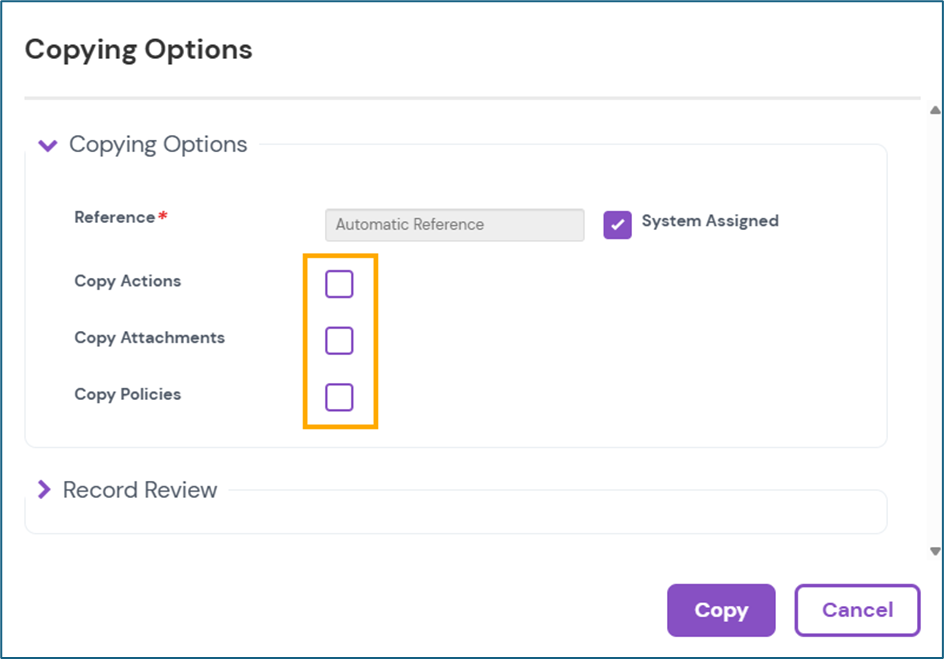Viewport: 944px width, 659px height.
Task: Click the scrollbar down arrow
Action: point(935,551)
